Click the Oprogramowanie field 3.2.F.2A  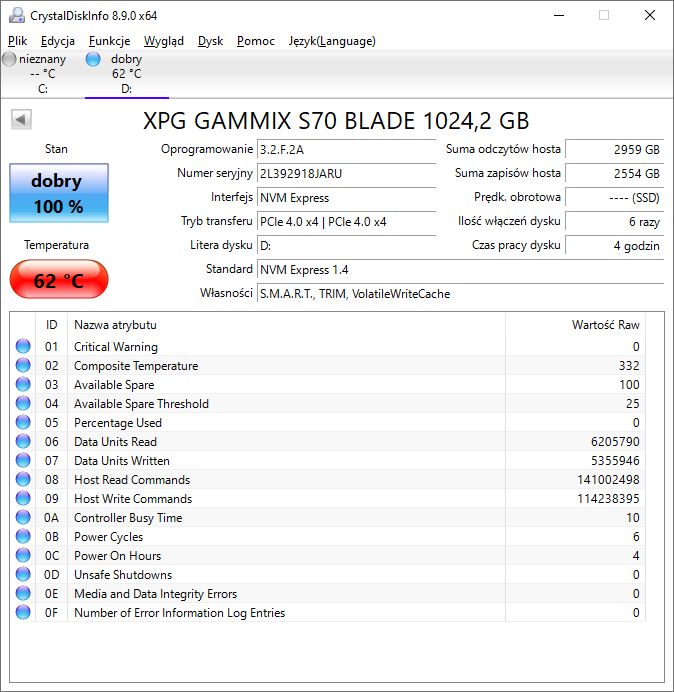coord(346,150)
